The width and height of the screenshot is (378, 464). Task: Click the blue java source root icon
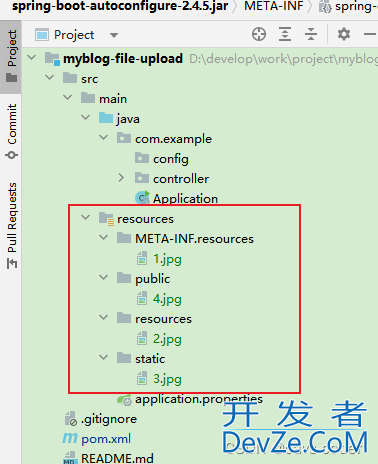pos(106,118)
